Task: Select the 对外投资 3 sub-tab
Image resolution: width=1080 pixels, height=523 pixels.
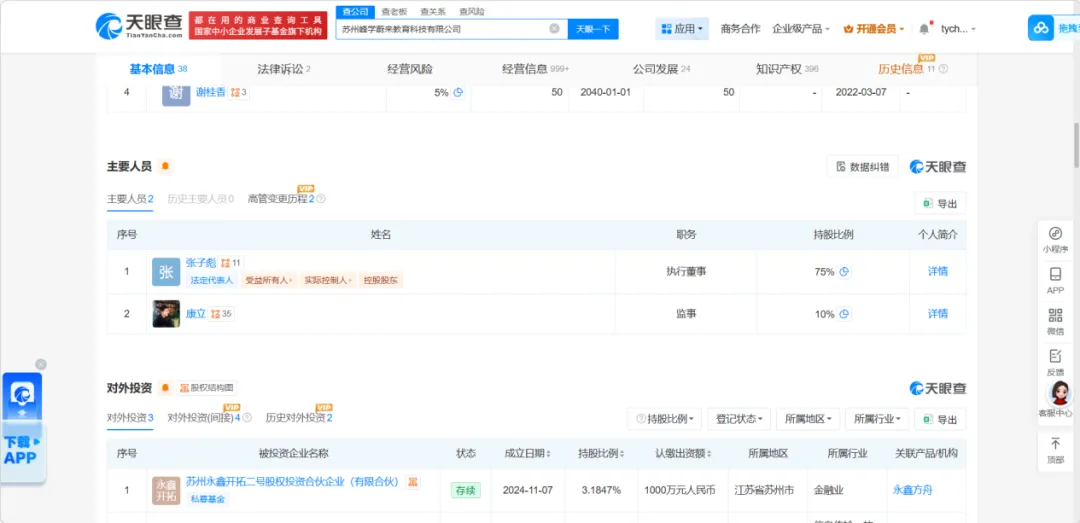Action: point(130,418)
